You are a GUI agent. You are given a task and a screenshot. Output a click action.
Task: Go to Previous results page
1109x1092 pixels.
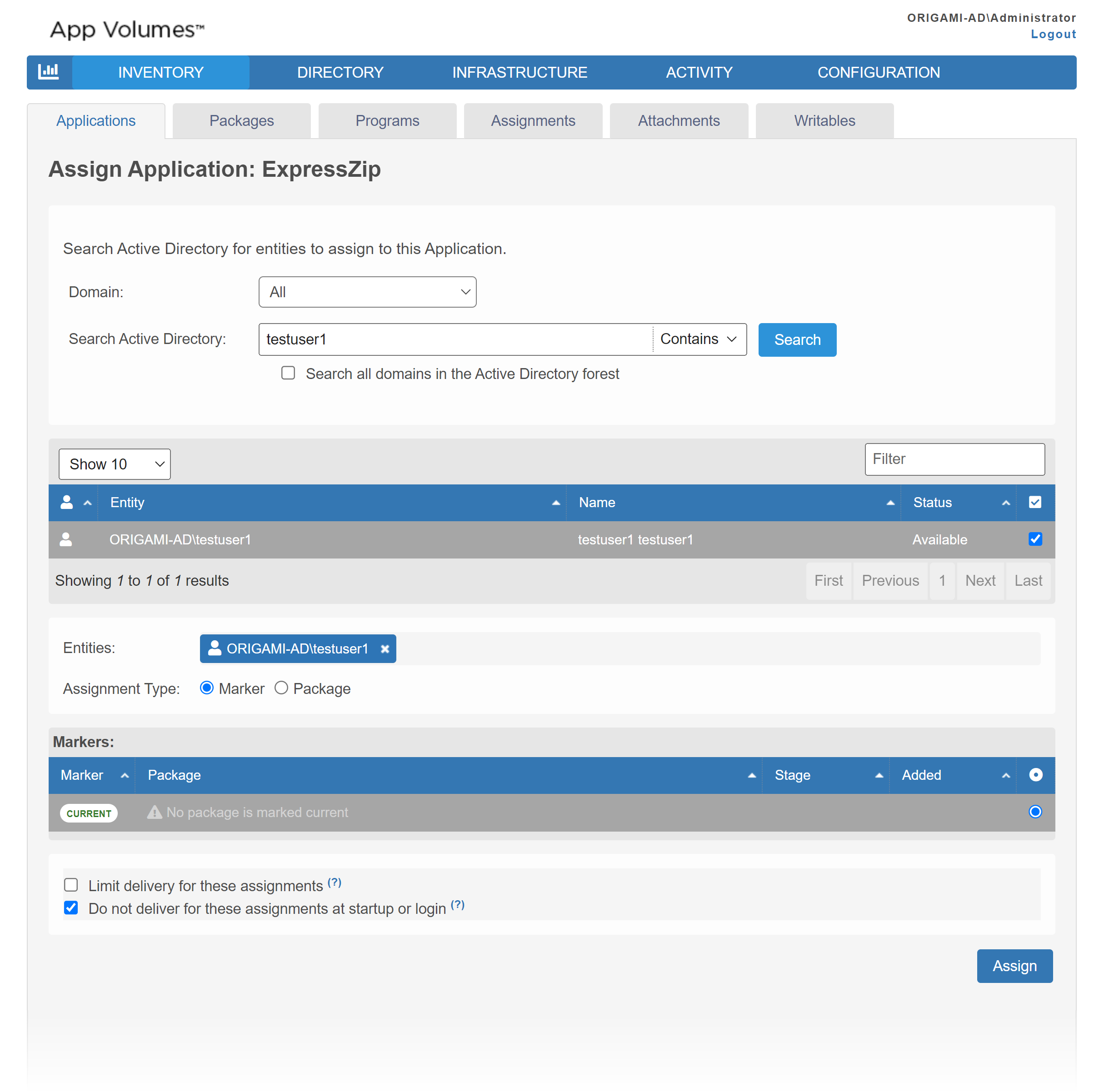[890, 580]
